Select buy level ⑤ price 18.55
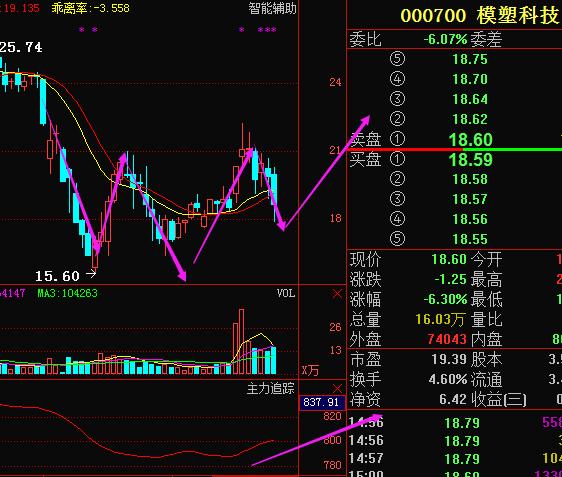 coord(470,239)
